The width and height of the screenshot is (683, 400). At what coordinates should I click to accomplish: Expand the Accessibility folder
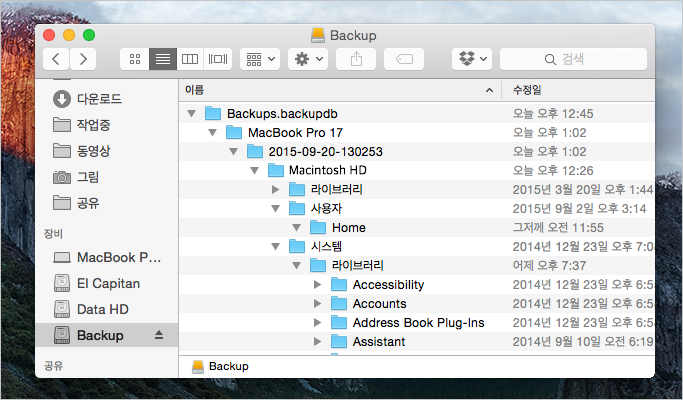tap(318, 285)
